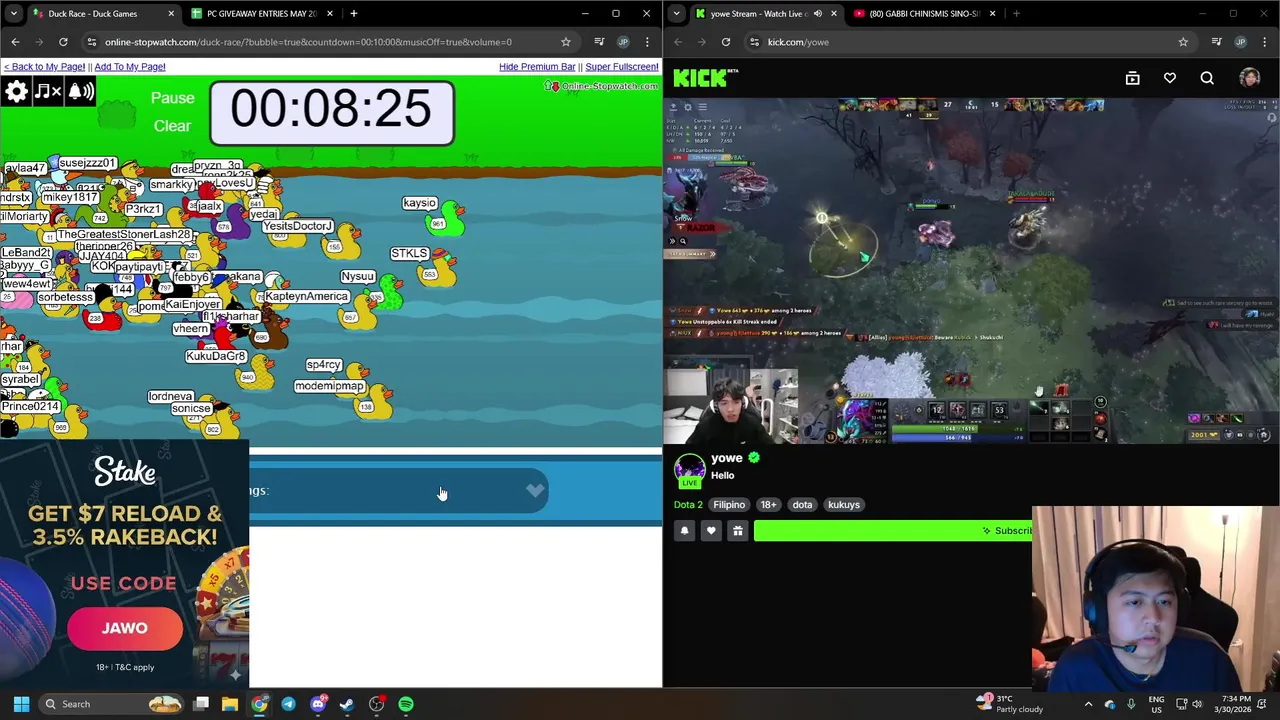Image resolution: width=1280 pixels, height=720 pixels.
Task: Click the Add To My Page link
Action: click(x=130, y=67)
